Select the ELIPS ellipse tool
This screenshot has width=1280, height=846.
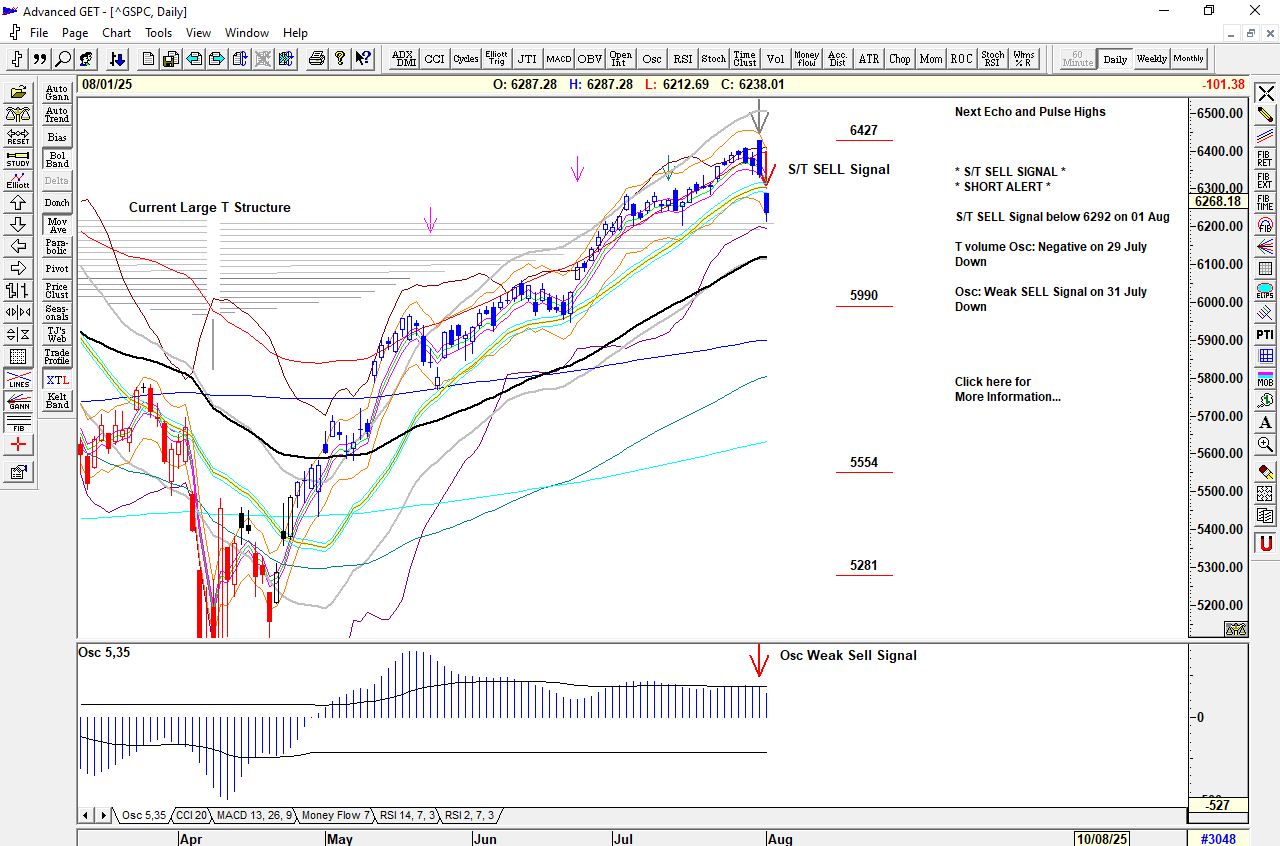[x=1265, y=292]
